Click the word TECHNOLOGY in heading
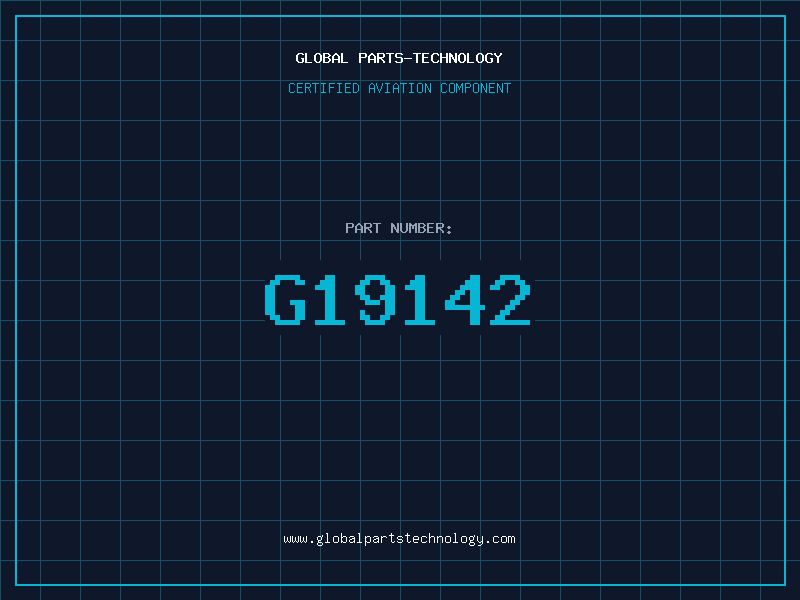800x600 pixels. click(x=458, y=58)
